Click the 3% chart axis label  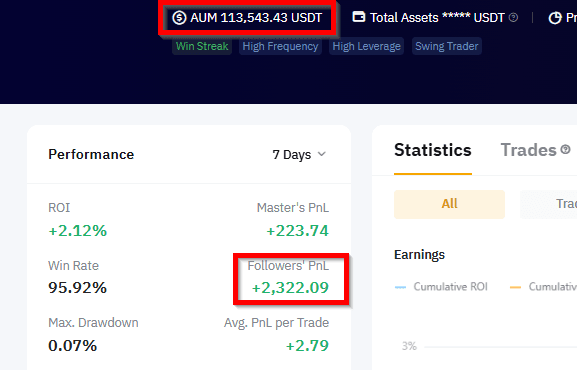[x=409, y=346]
